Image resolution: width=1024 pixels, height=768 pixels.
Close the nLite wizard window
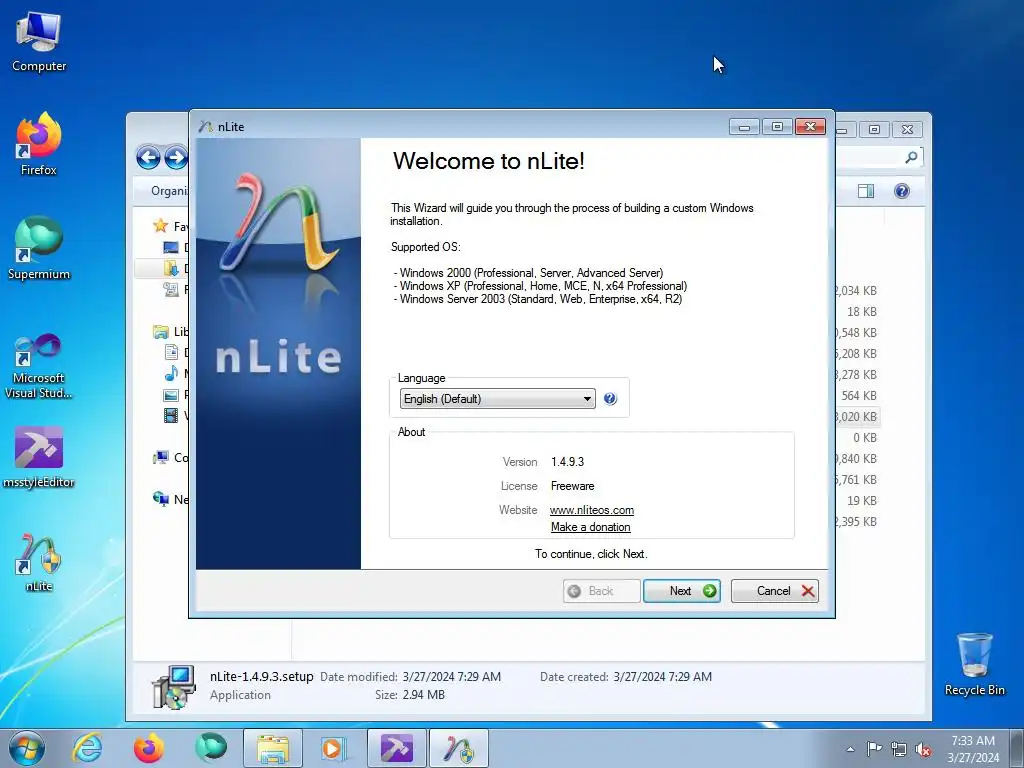(810, 127)
